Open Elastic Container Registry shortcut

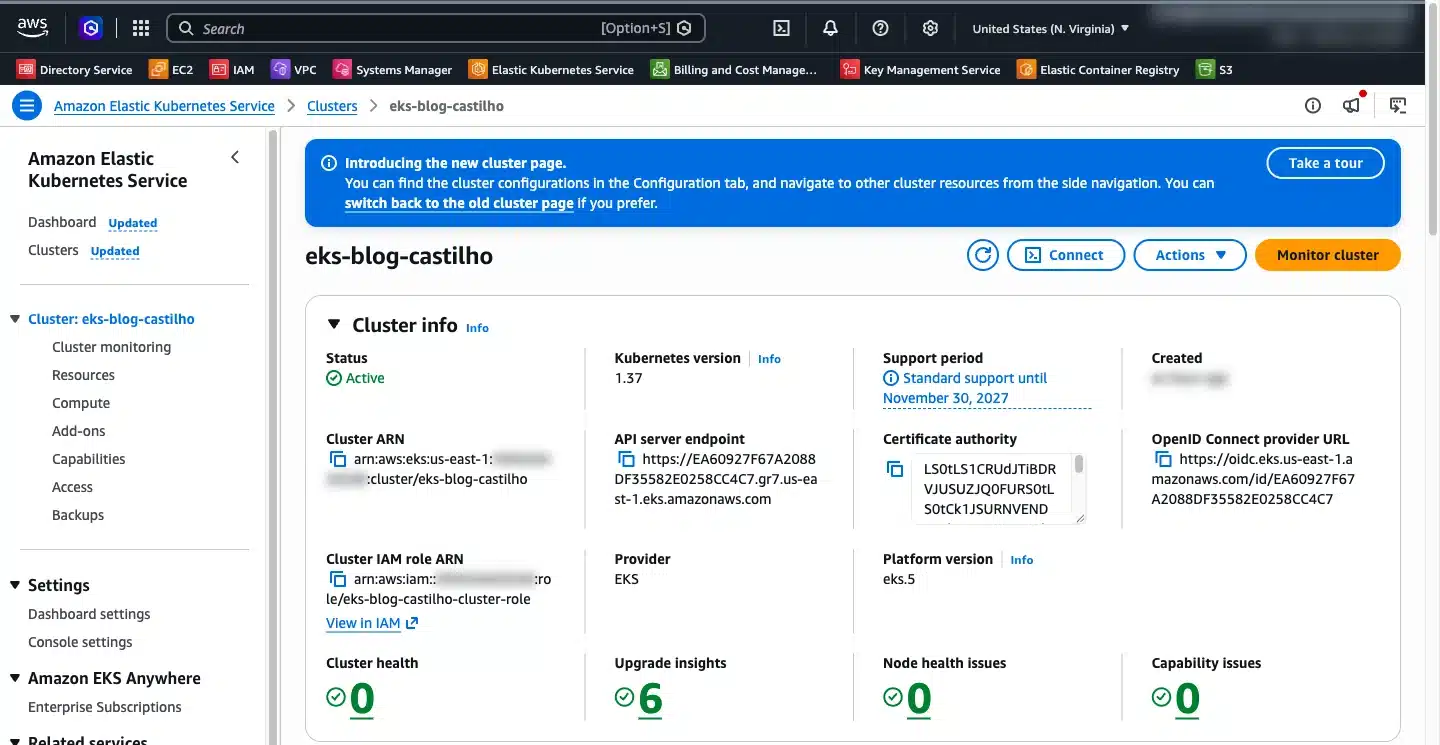click(1098, 70)
